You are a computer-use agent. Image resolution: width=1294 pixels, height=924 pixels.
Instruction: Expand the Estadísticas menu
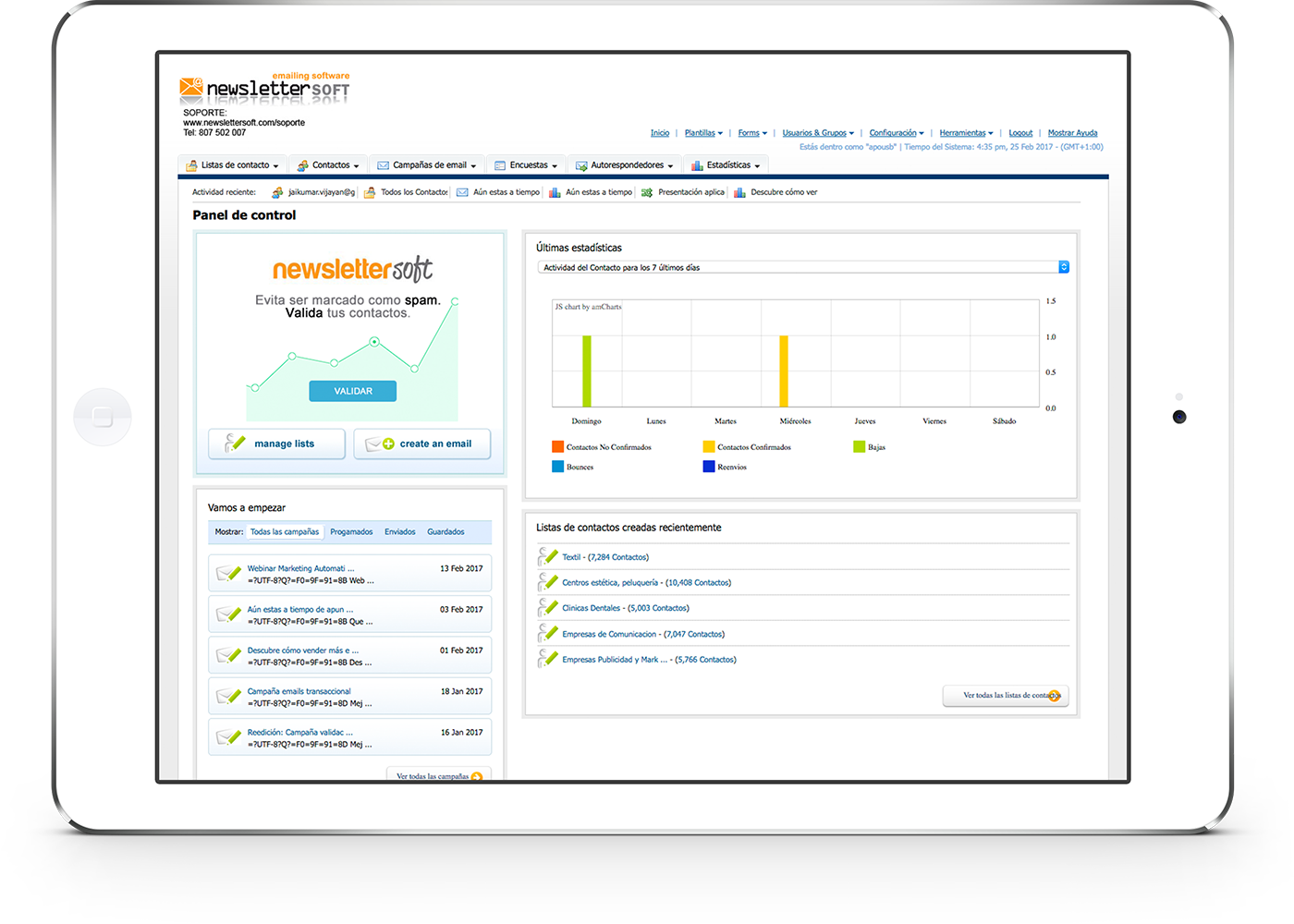[726, 165]
